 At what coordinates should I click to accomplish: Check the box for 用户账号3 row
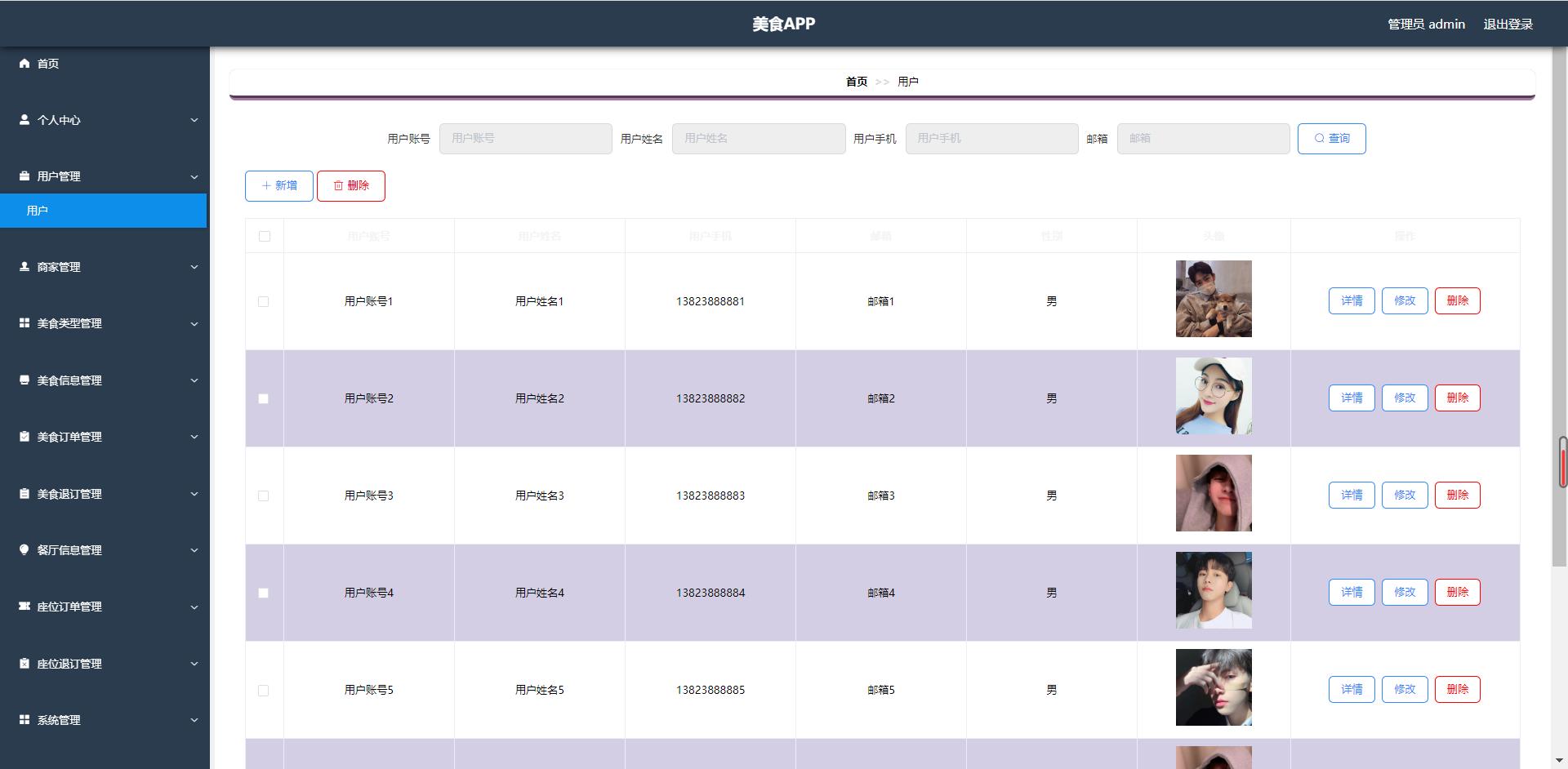[x=263, y=496]
